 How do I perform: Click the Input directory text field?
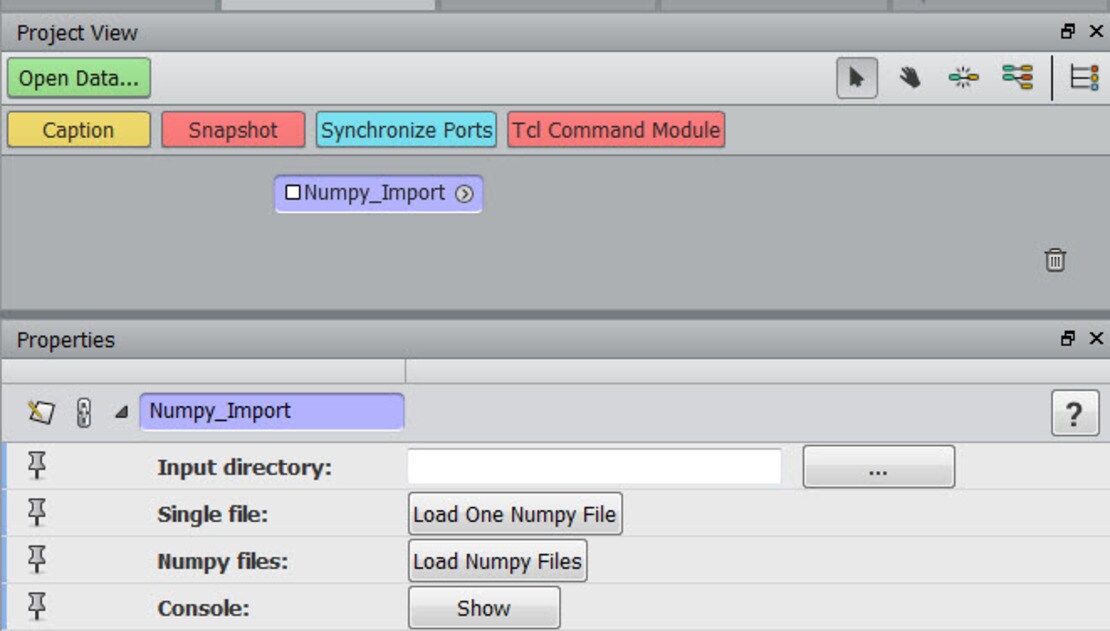[x=594, y=466]
